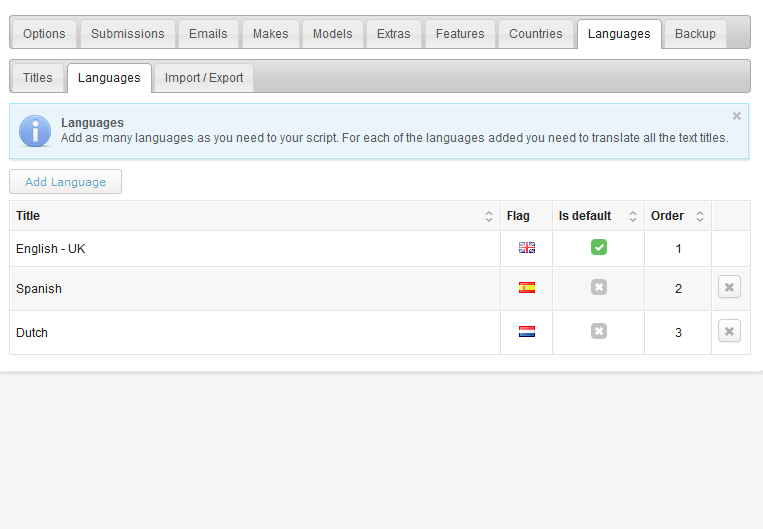Sort by Order column arrows
The width and height of the screenshot is (763, 529).
point(700,216)
